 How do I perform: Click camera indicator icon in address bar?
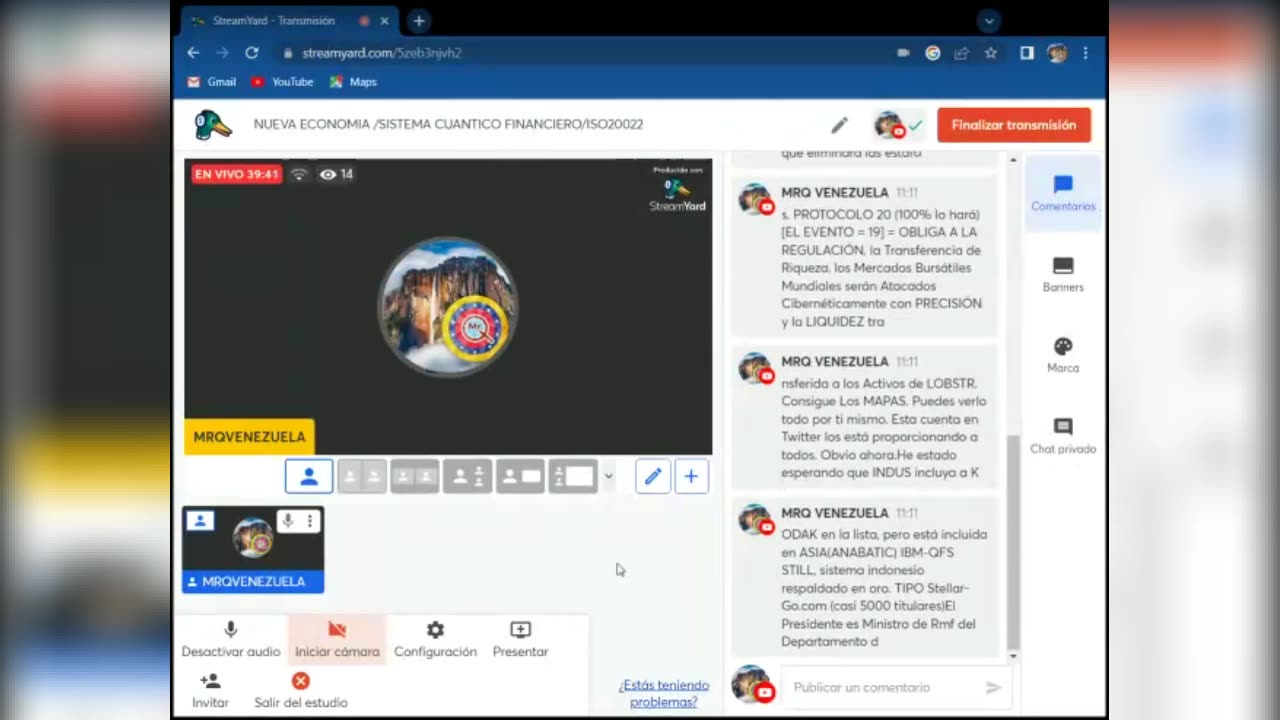point(903,53)
